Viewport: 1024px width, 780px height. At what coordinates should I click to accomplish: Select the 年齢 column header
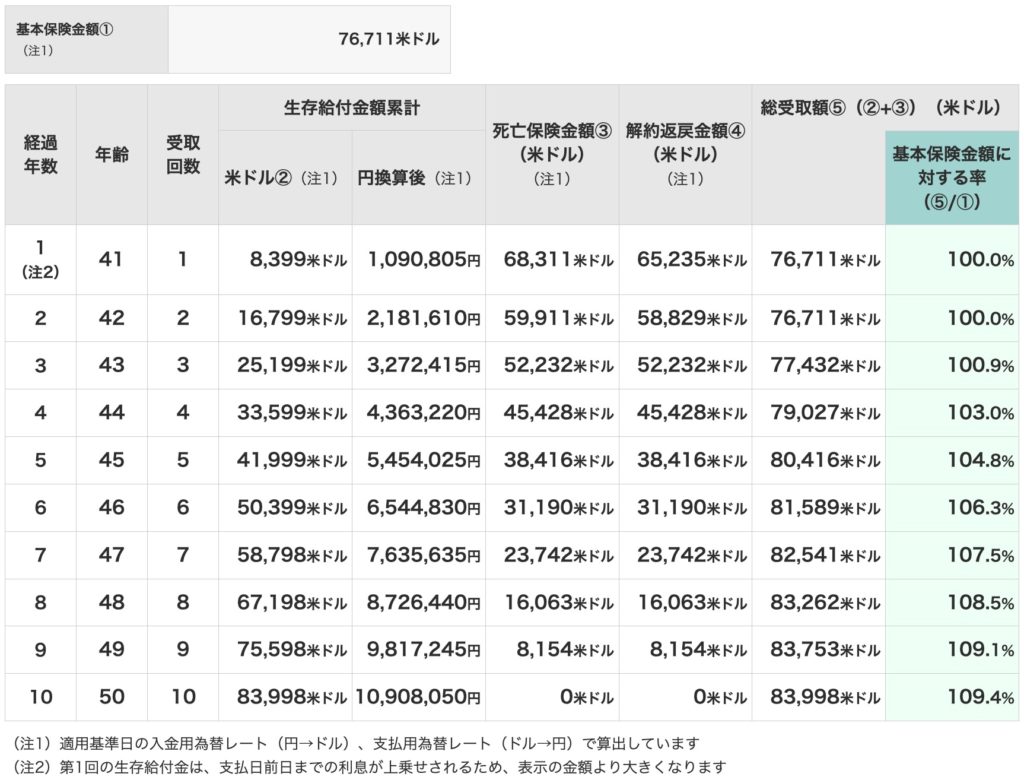(111, 155)
